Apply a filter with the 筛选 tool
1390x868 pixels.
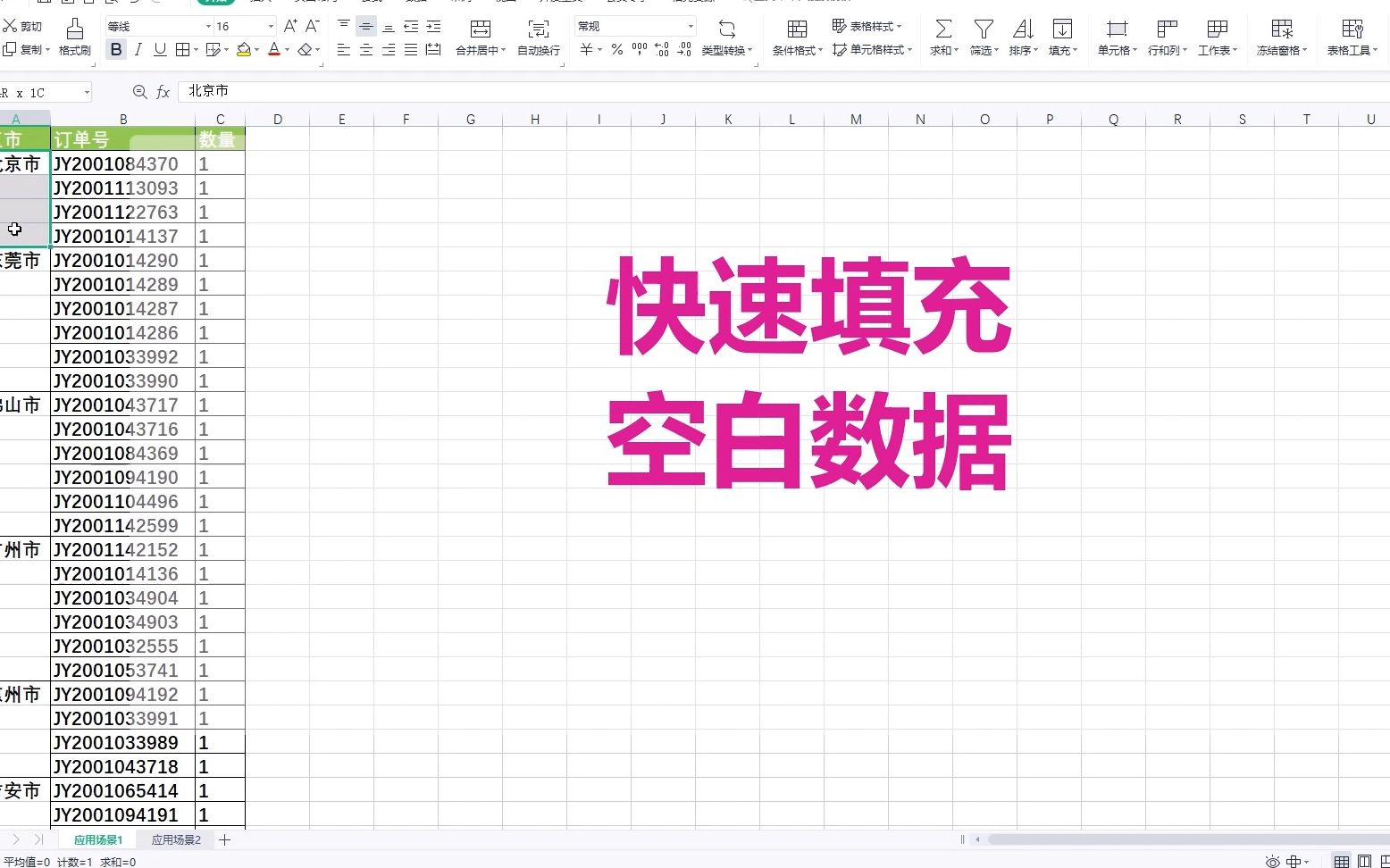983,36
